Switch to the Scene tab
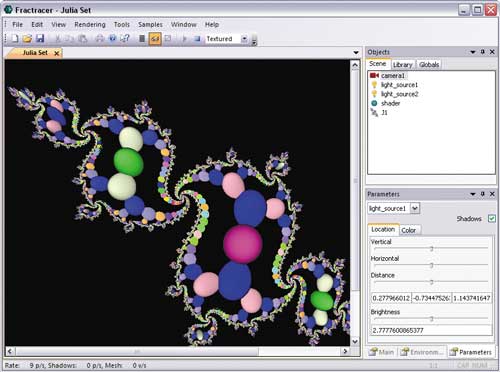The width and height of the screenshot is (500, 372). pyautogui.click(x=377, y=64)
